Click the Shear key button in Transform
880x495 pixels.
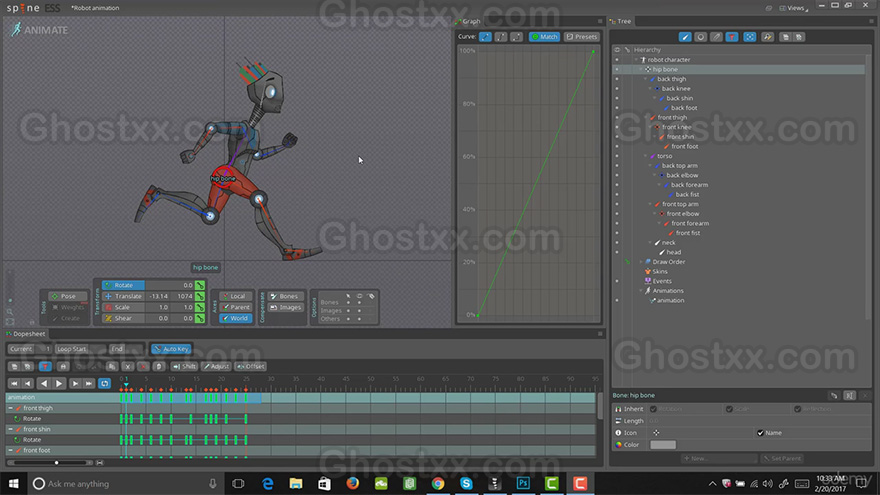pyautogui.click(x=200, y=318)
